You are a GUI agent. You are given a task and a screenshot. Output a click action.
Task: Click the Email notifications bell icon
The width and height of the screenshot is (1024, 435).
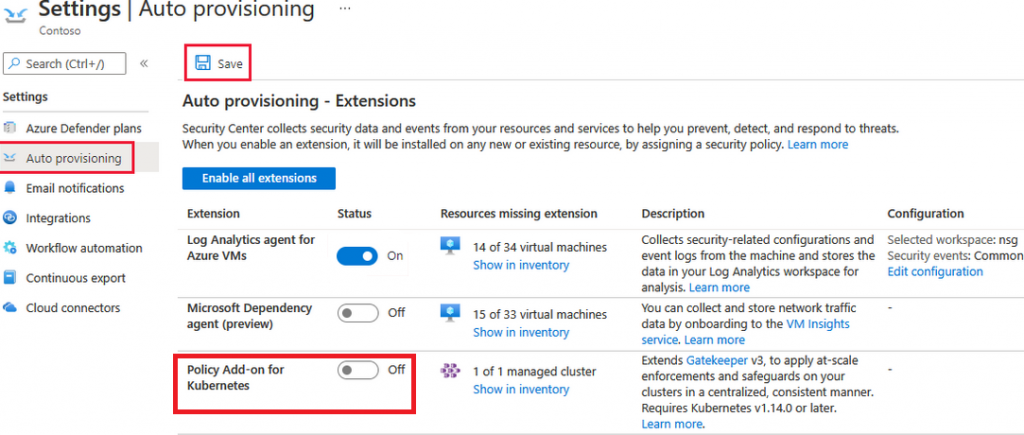click(x=11, y=188)
